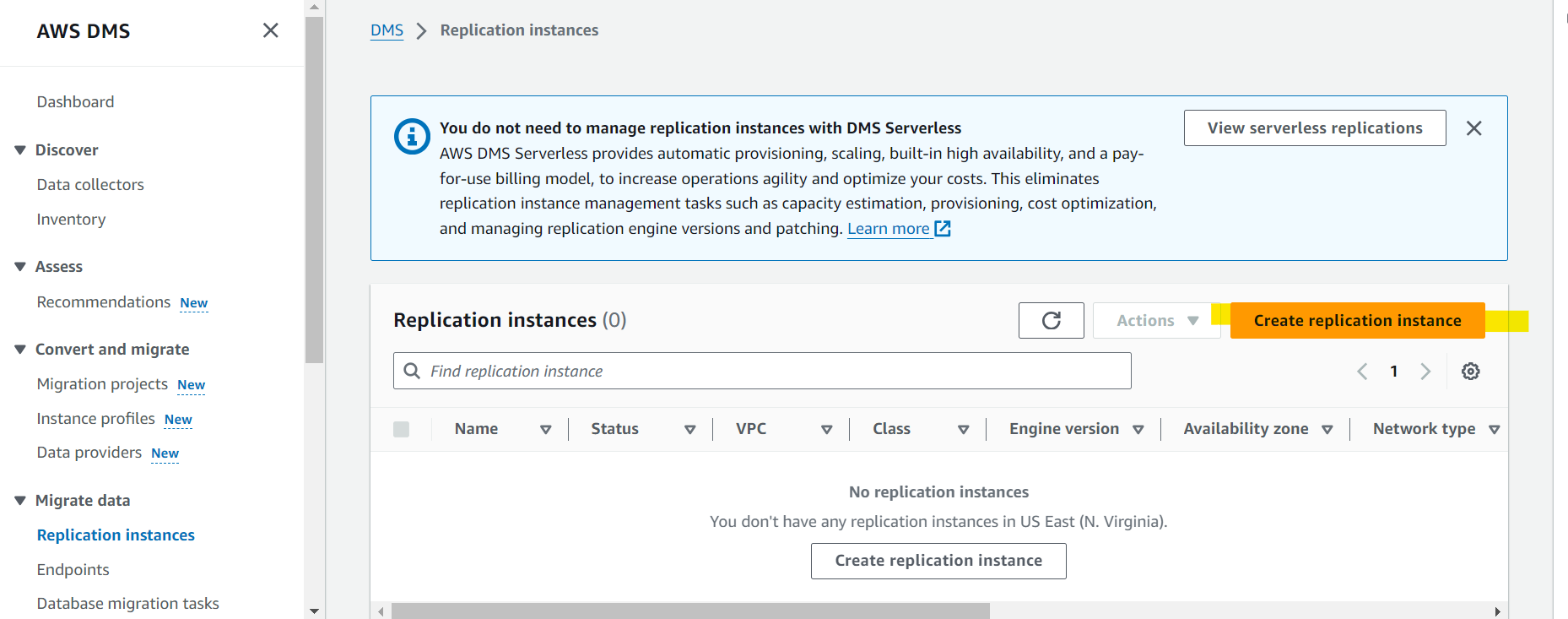1568x619 pixels.
Task: Collapse the Assess section in sidebar
Action: tap(20, 267)
